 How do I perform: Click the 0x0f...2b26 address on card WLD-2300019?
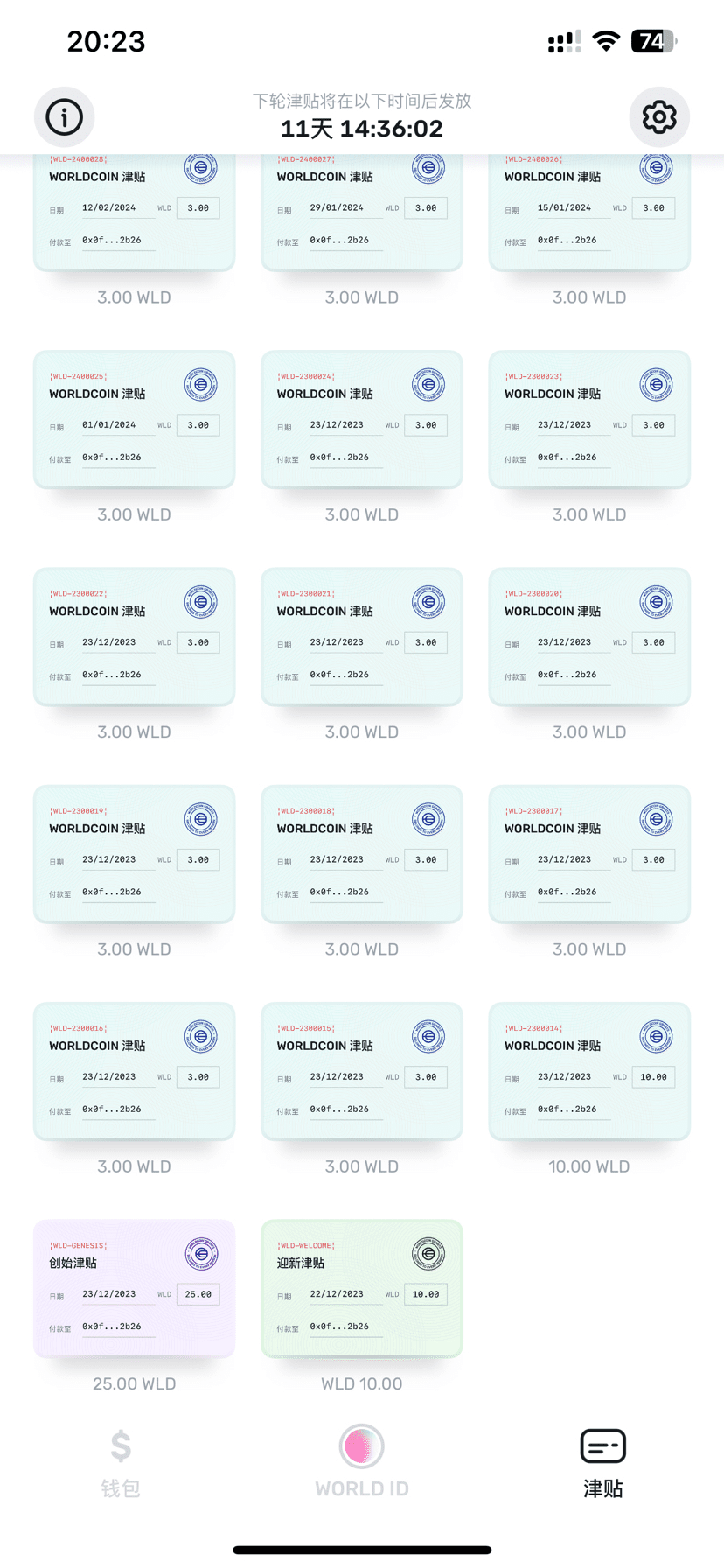tap(112, 892)
